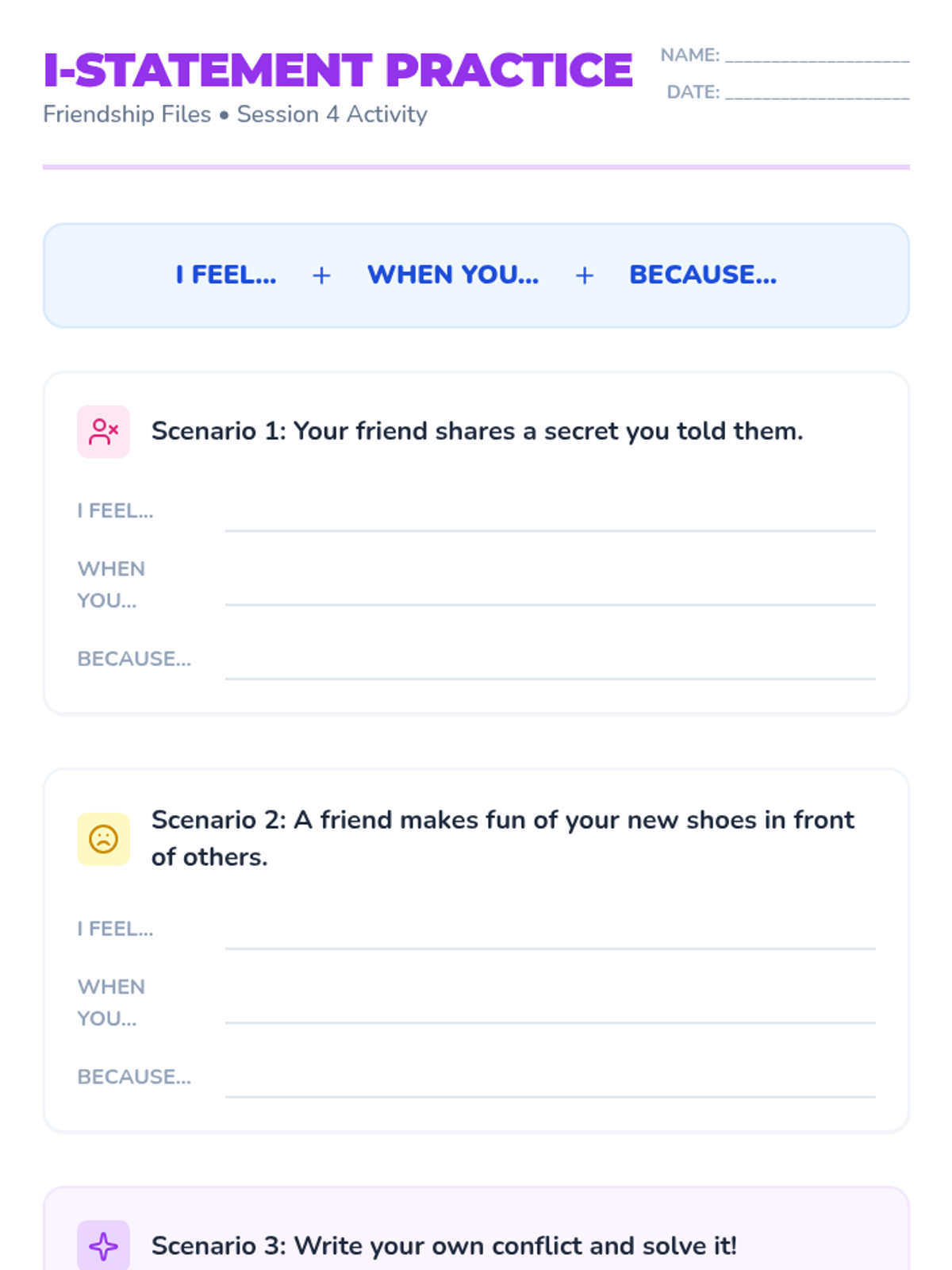Viewport: 952px width, 1270px height.
Task: Click the plus sign after blue 'I FEEL...'
Action: tap(321, 275)
